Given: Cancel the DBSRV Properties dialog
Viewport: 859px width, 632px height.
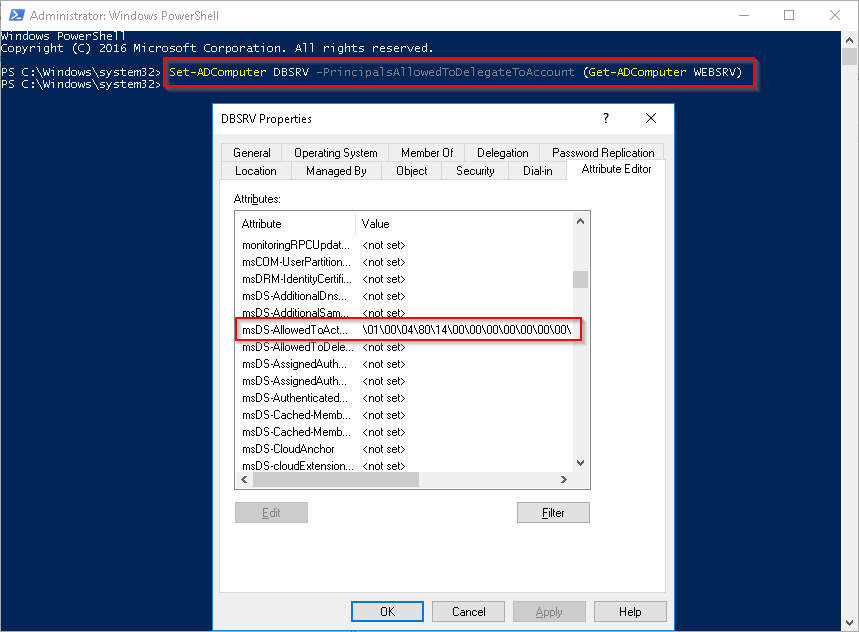Looking at the screenshot, I should tap(468, 611).
